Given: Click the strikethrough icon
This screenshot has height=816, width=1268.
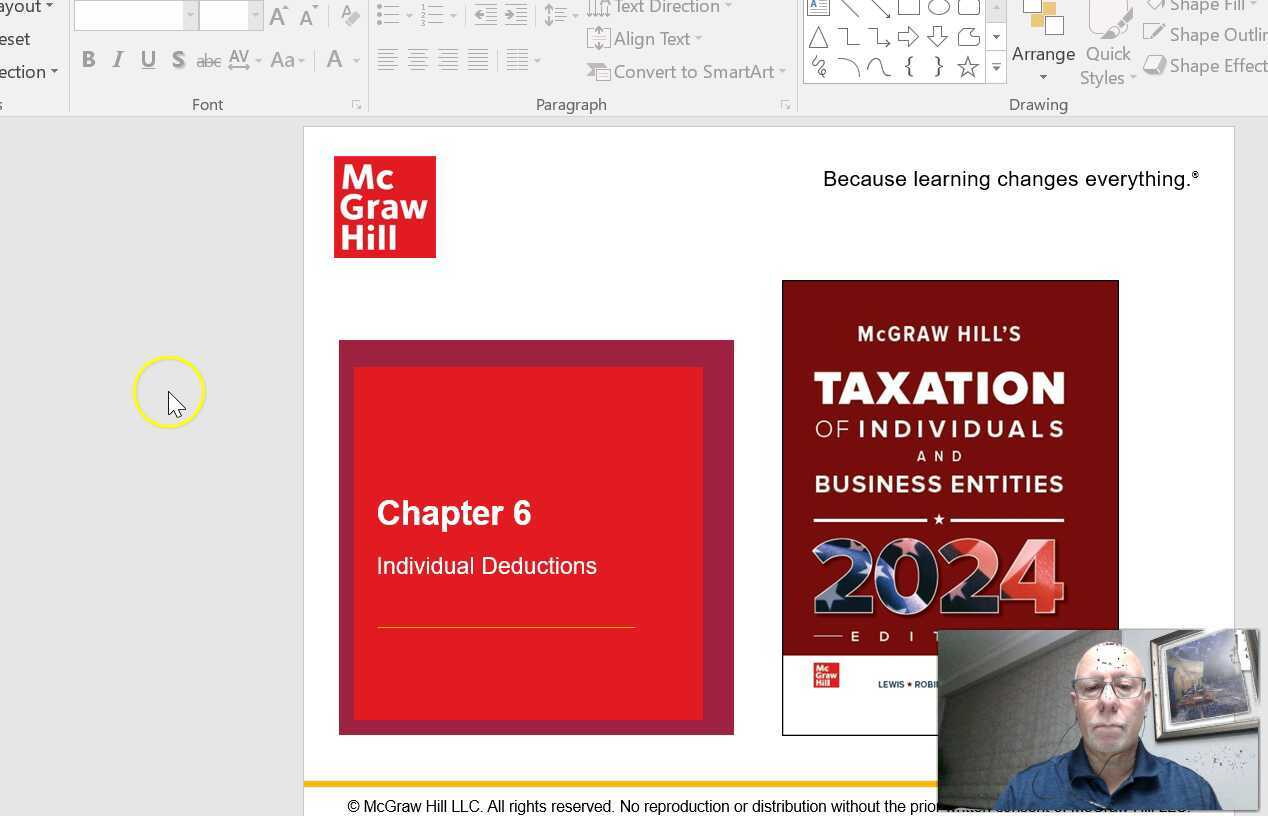Looking at the screenshot, I should [x=208, y=61].
